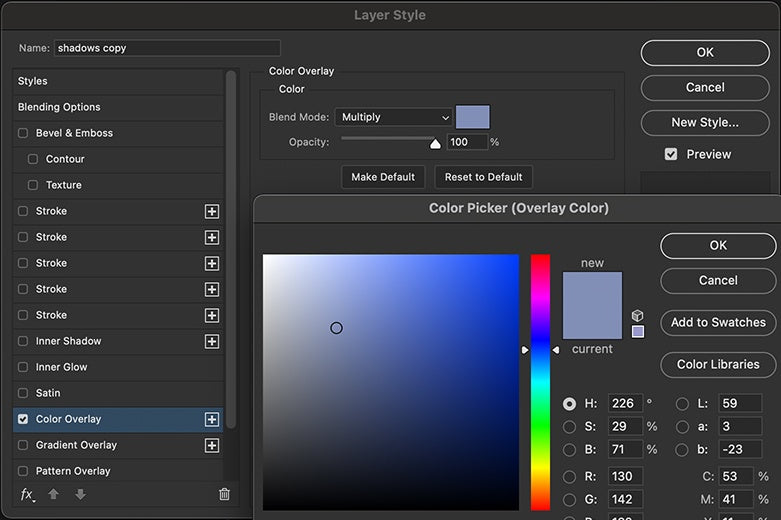Enable the Inner Glow checkbox
The height and width of the screenshot is (520, 781).
pos(23,367)
